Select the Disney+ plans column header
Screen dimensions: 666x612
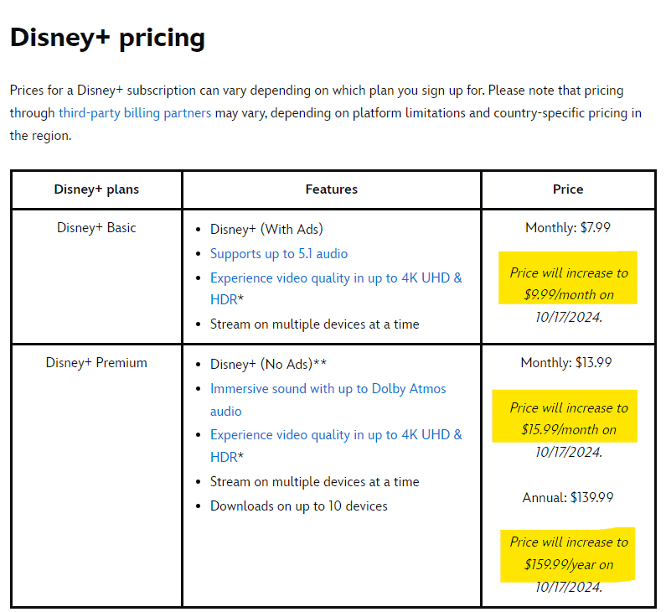tap(96, 189)
